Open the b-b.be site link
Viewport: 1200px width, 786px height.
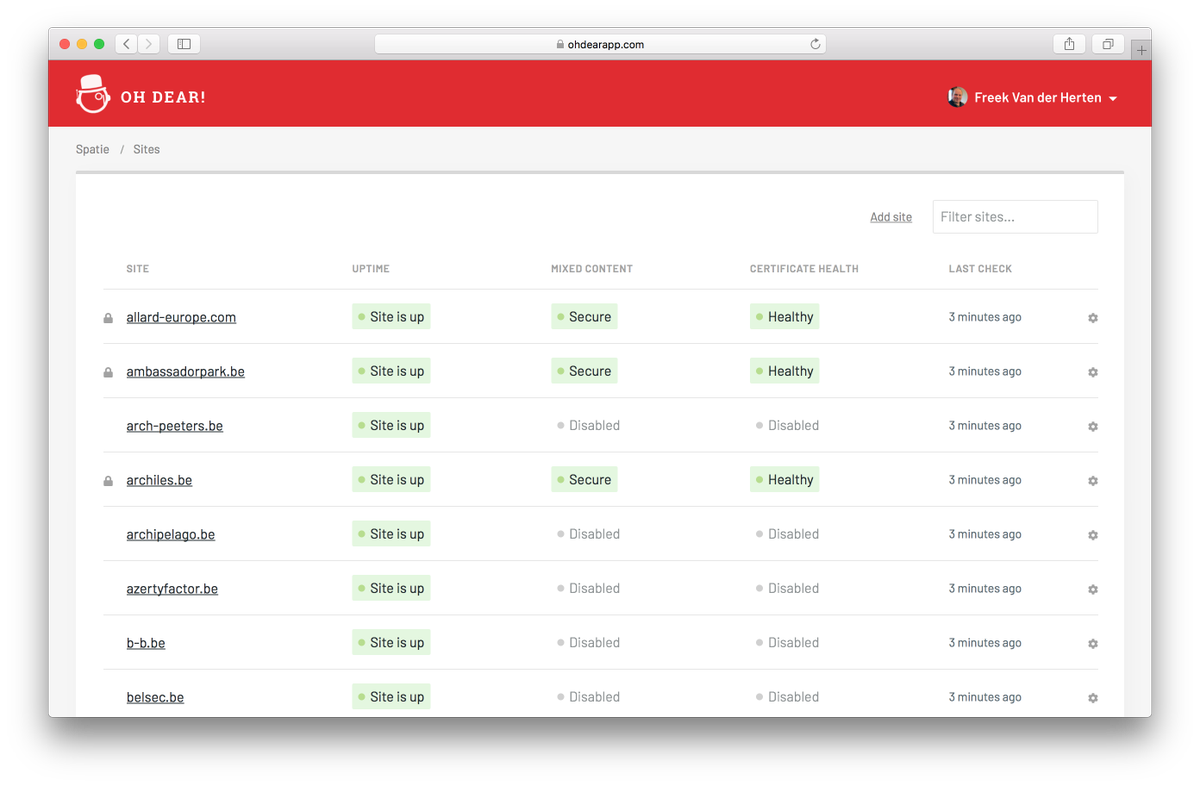pos(145,643)
